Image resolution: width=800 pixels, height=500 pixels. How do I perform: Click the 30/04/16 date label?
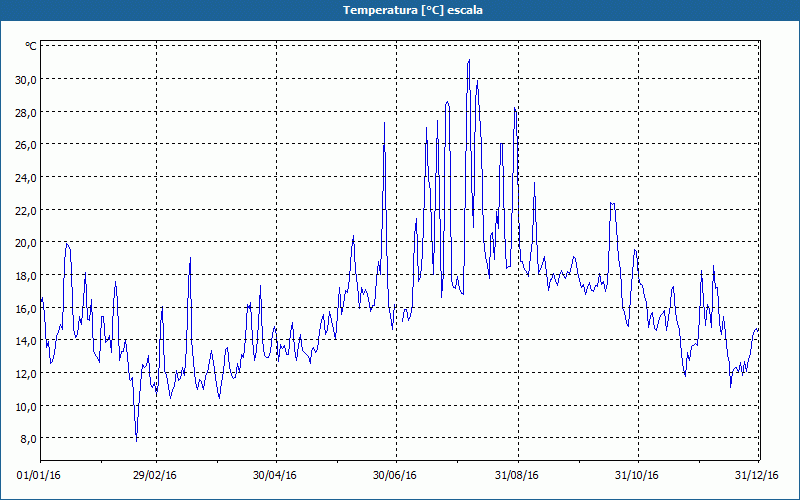pos(274,476)
